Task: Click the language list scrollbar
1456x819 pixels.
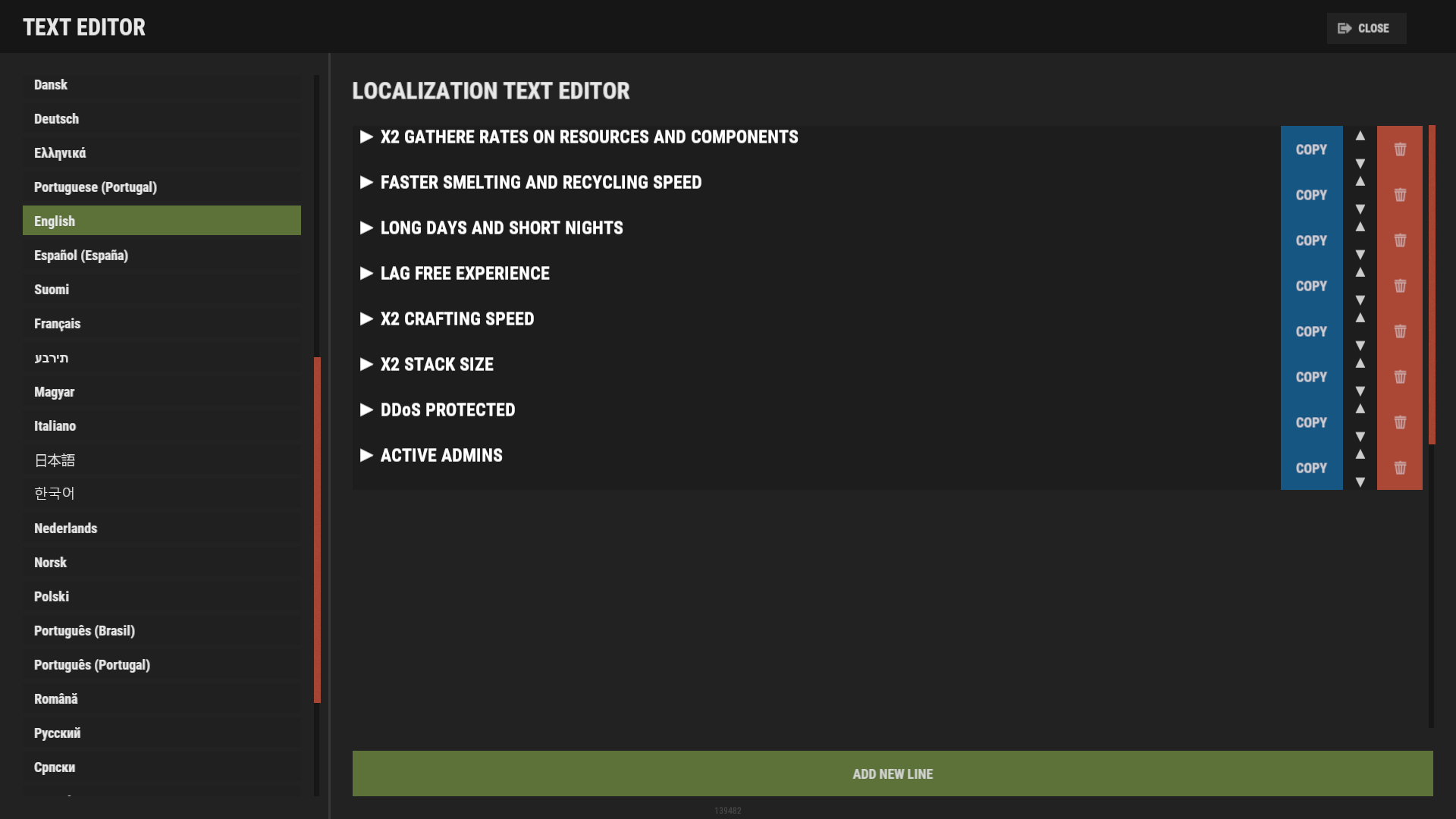Action: point(317,529)
